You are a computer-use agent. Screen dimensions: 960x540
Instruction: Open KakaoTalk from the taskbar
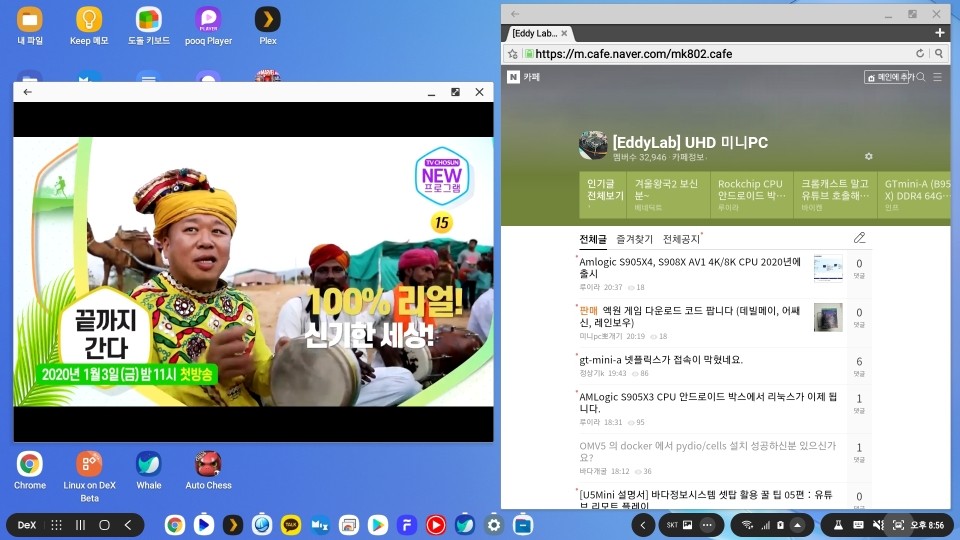coord(291,525)
